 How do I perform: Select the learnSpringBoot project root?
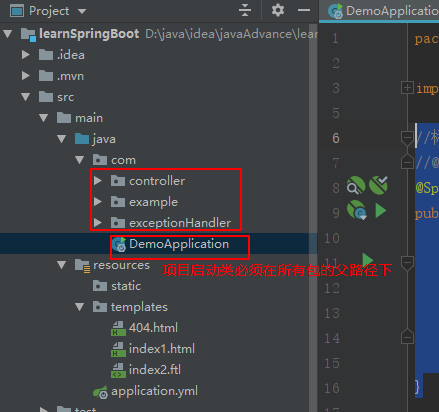click(x=89, y=34)
